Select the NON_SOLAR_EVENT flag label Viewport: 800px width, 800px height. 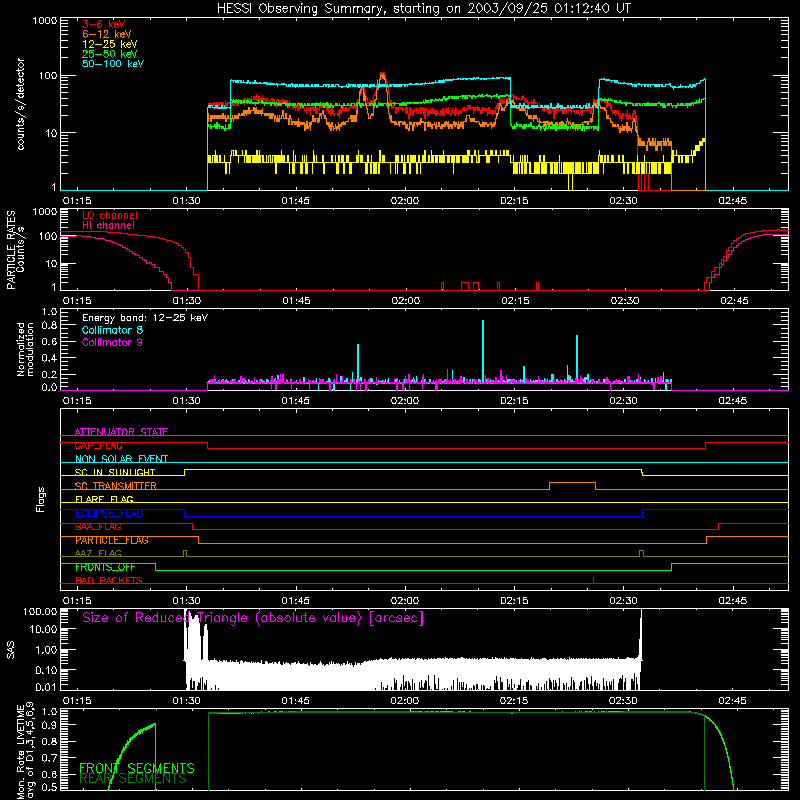tap(121, 459)
